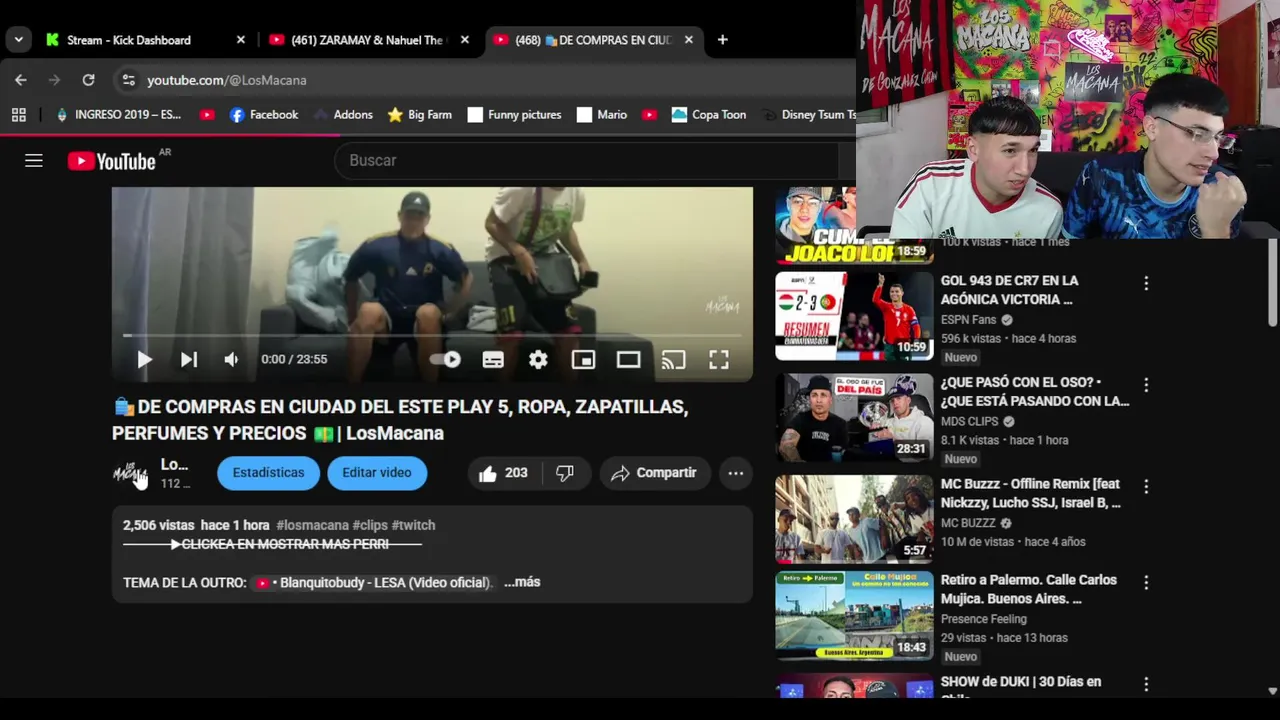Switch to theater mode
Screen dimensions: 1280x720
[x=628, y=360]
